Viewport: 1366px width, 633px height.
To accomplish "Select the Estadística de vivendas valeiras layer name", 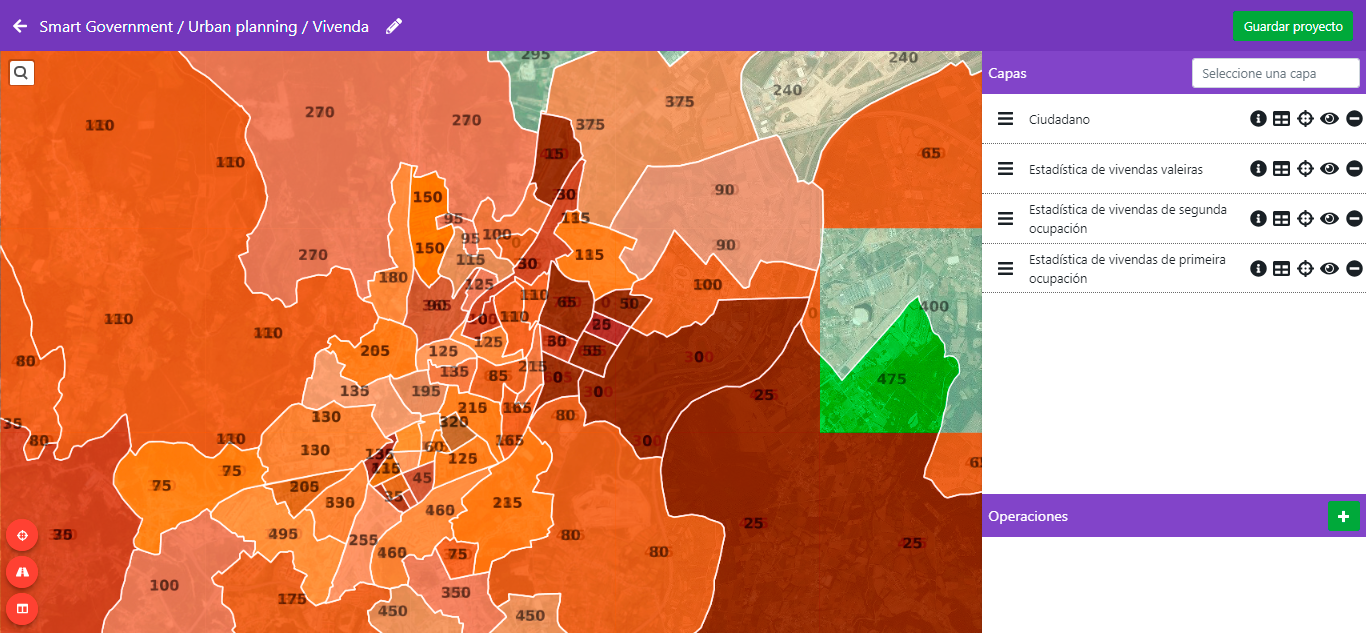I will point(1115,169).
